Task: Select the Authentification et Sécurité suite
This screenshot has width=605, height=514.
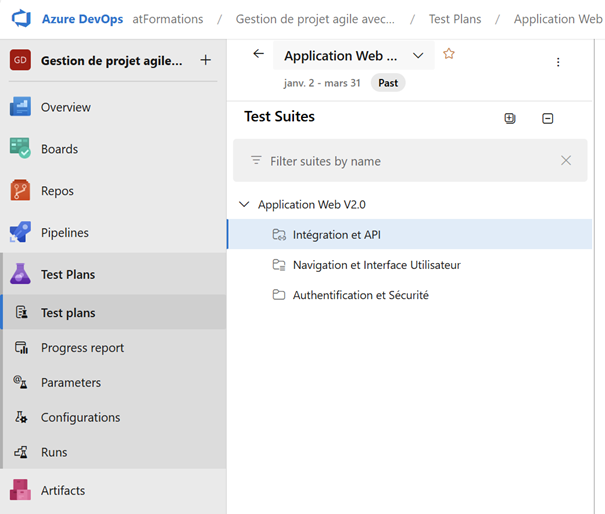Action: pyautogui.click(x=360, y=295)
